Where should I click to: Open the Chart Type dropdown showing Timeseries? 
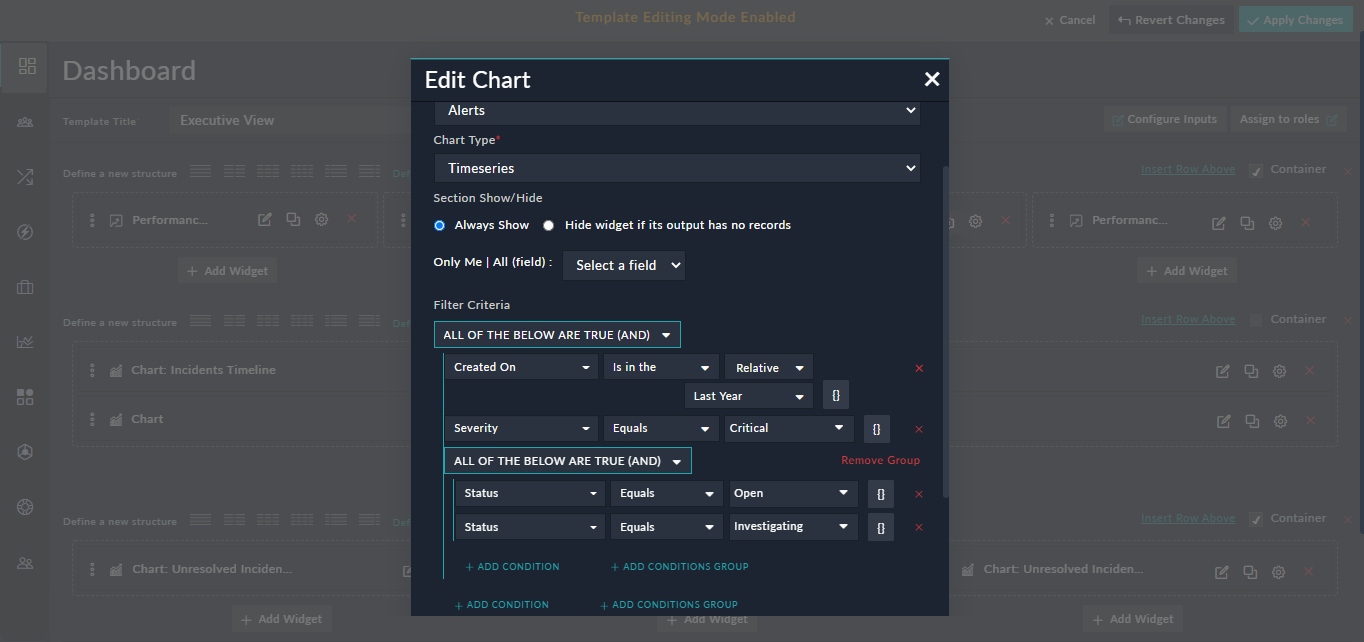coord(677,168)
